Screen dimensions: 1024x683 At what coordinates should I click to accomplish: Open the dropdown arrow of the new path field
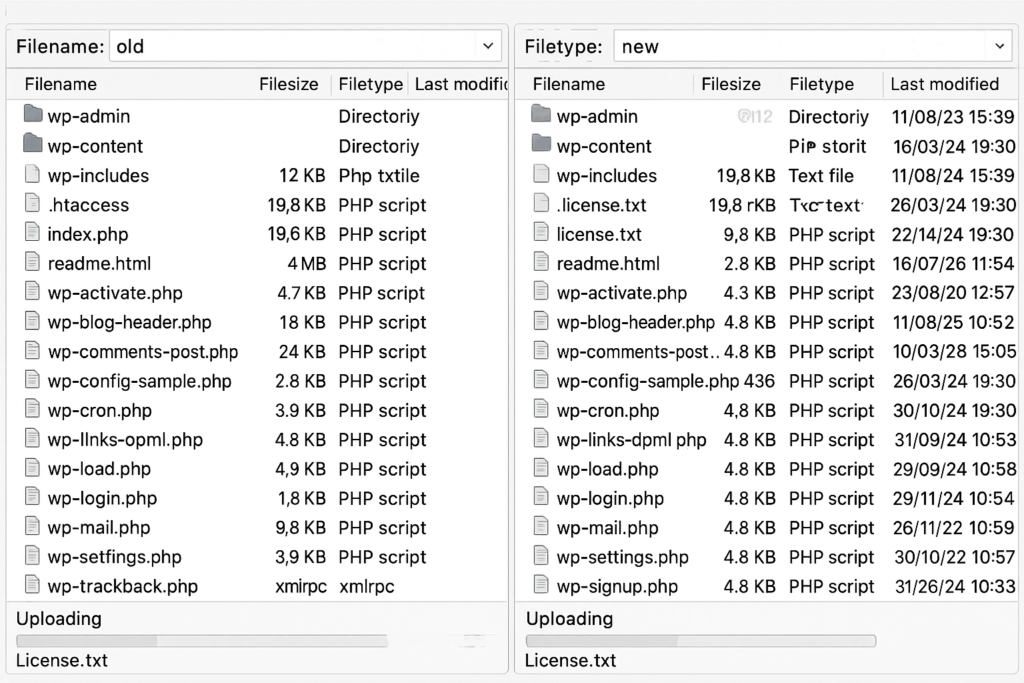999,46
